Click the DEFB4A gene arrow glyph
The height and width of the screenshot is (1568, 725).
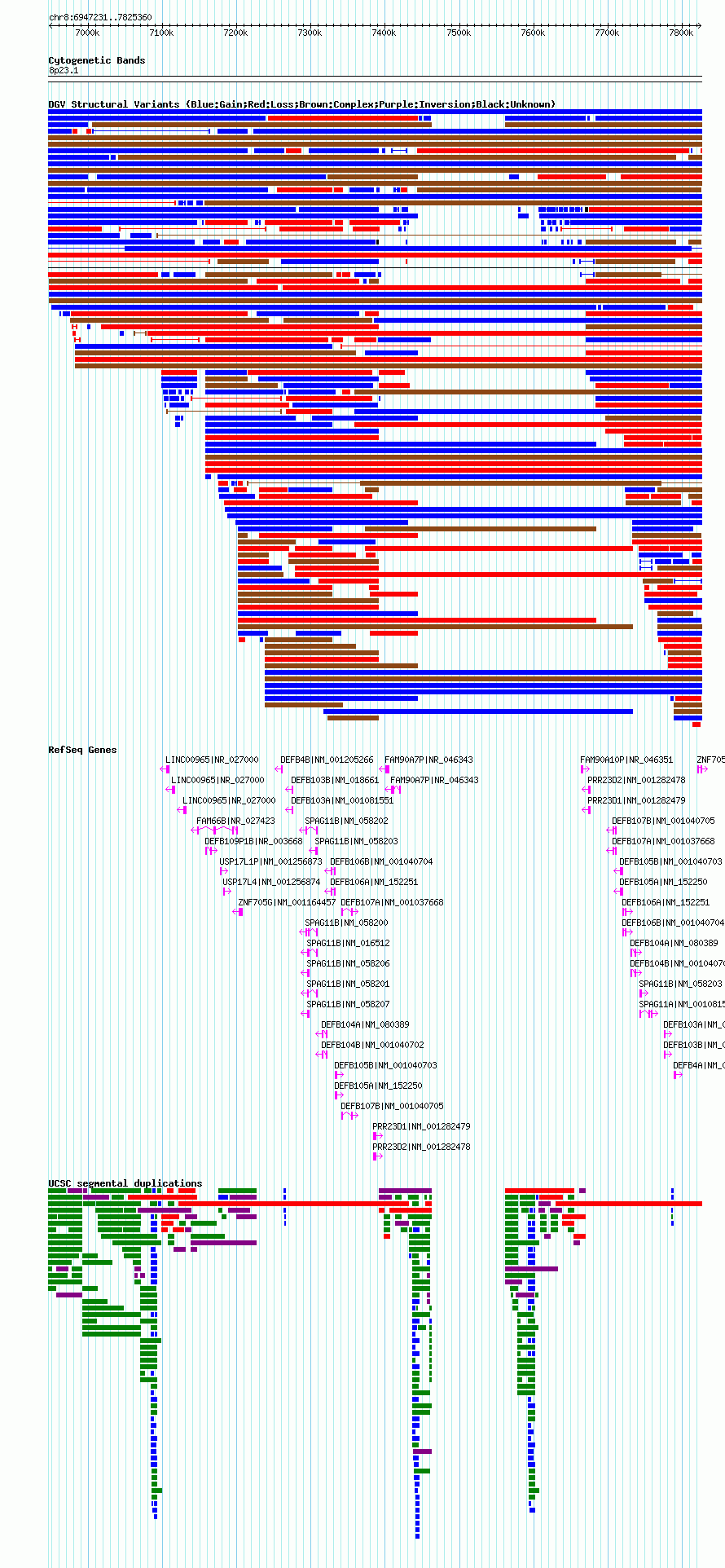[x=678, y=1075]
